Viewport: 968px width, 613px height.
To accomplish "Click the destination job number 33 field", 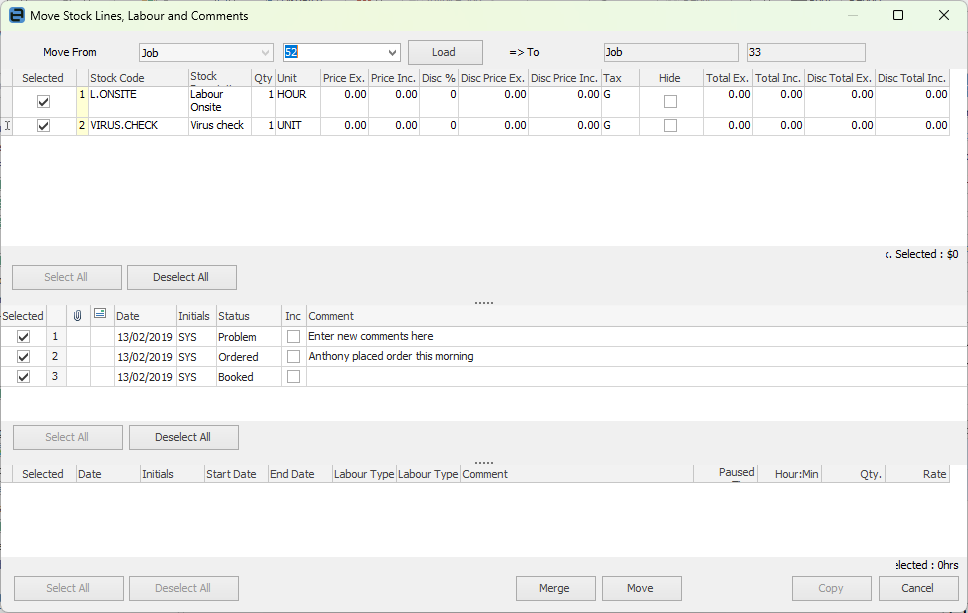I will (x=806, y=52).
